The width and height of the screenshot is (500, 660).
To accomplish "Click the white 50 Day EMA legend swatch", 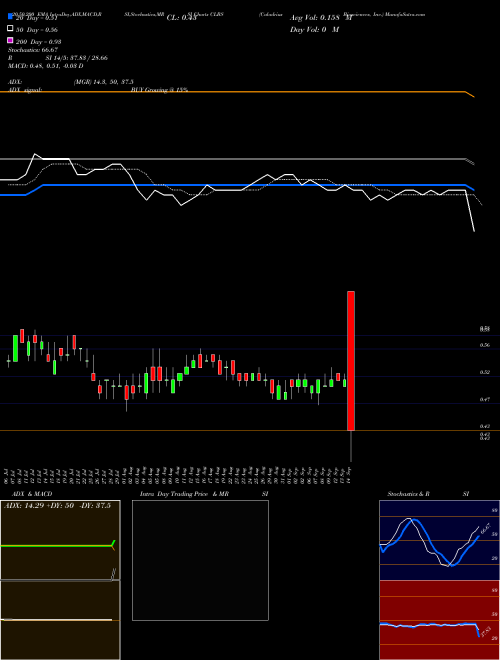I will (x=10, y=29).
